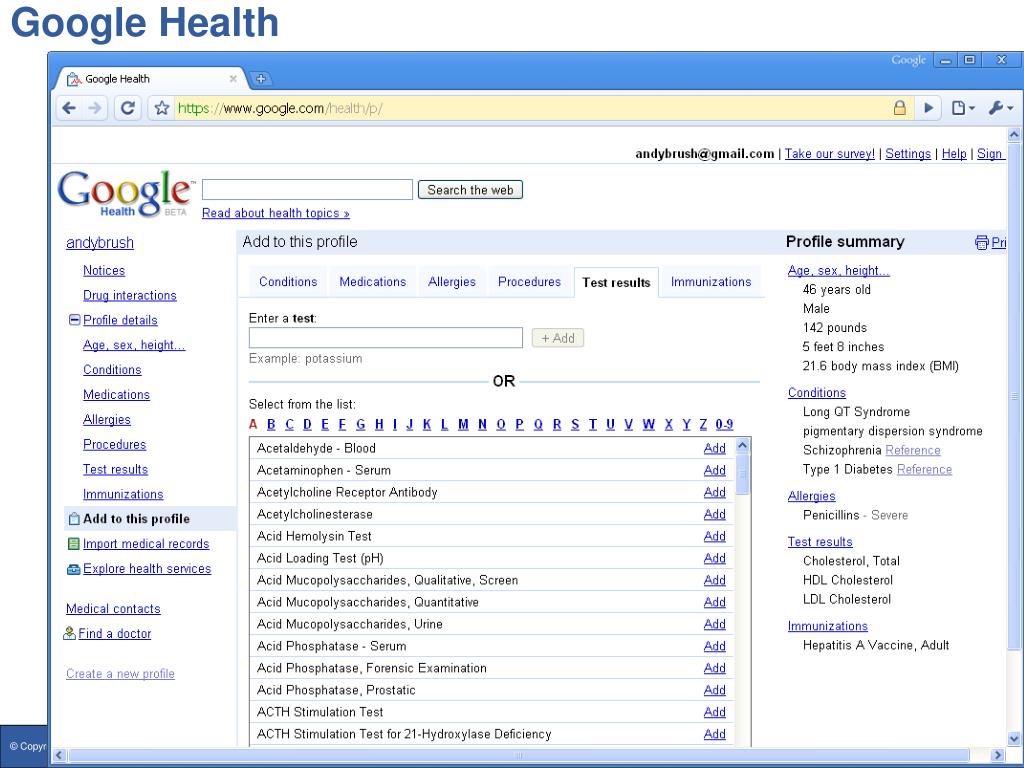This screenshot has width=1024, height=768.
Task: Open a new tab with plus button
Action: click(x=261, y=78)
